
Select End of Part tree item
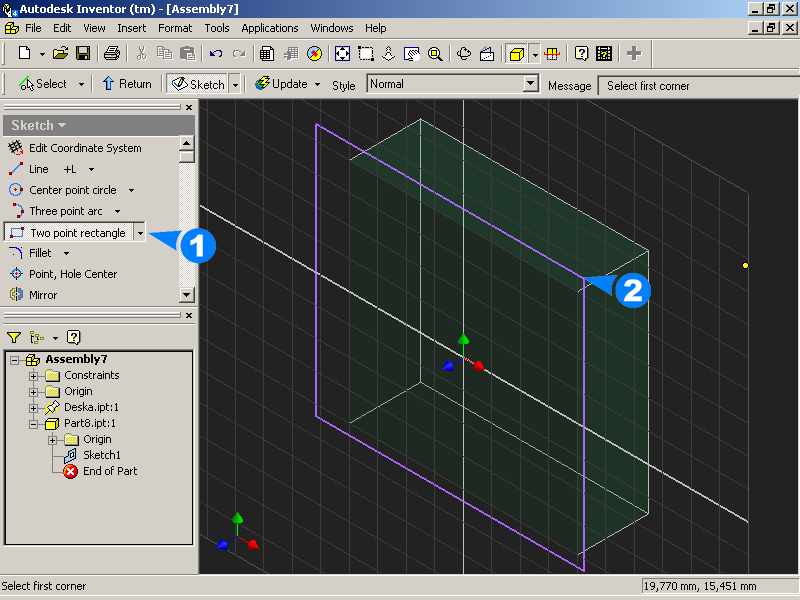tap(101, 471)
